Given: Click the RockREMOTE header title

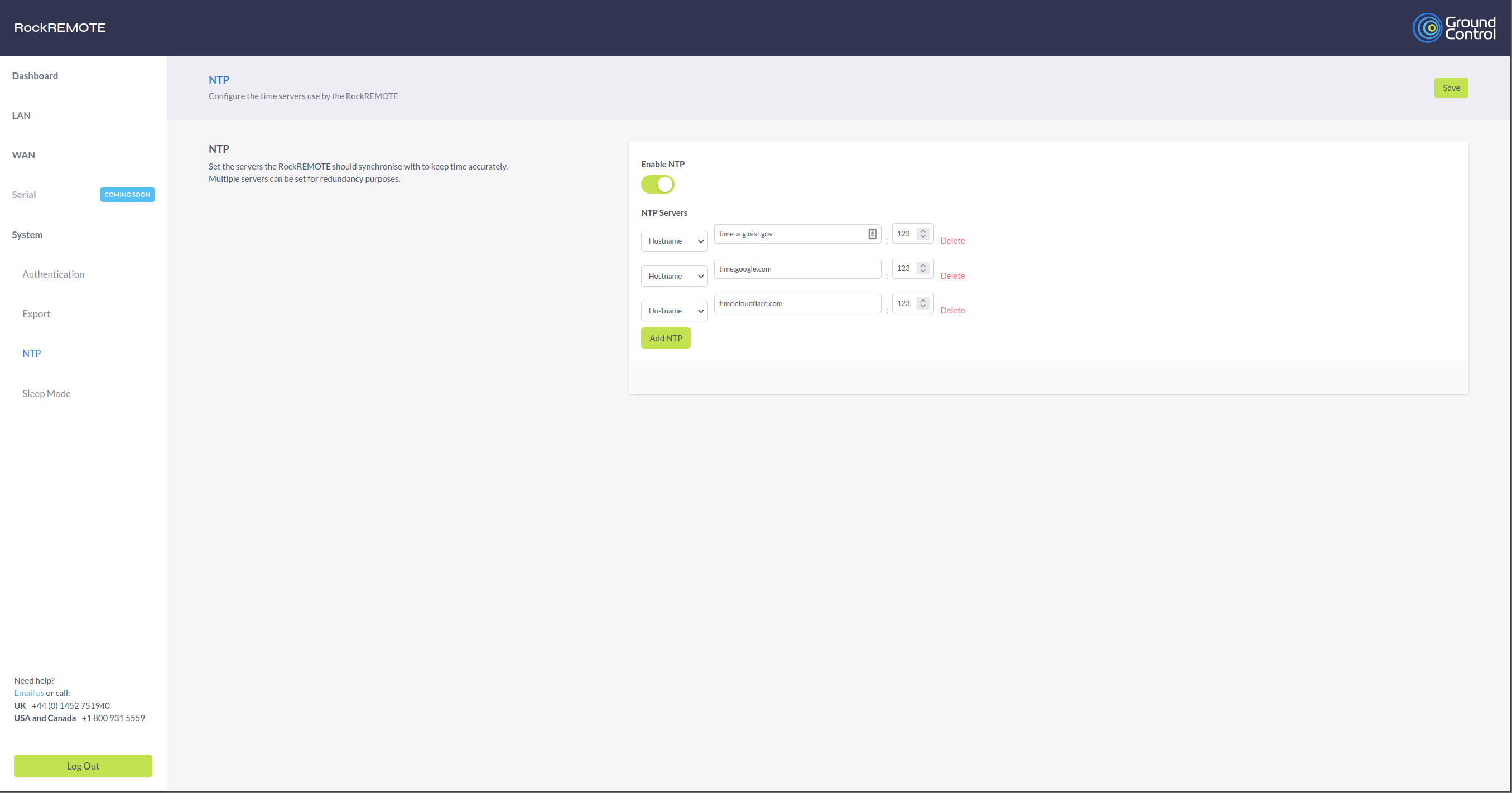Looking at the screenshot, I should click(x=60, y=27).
